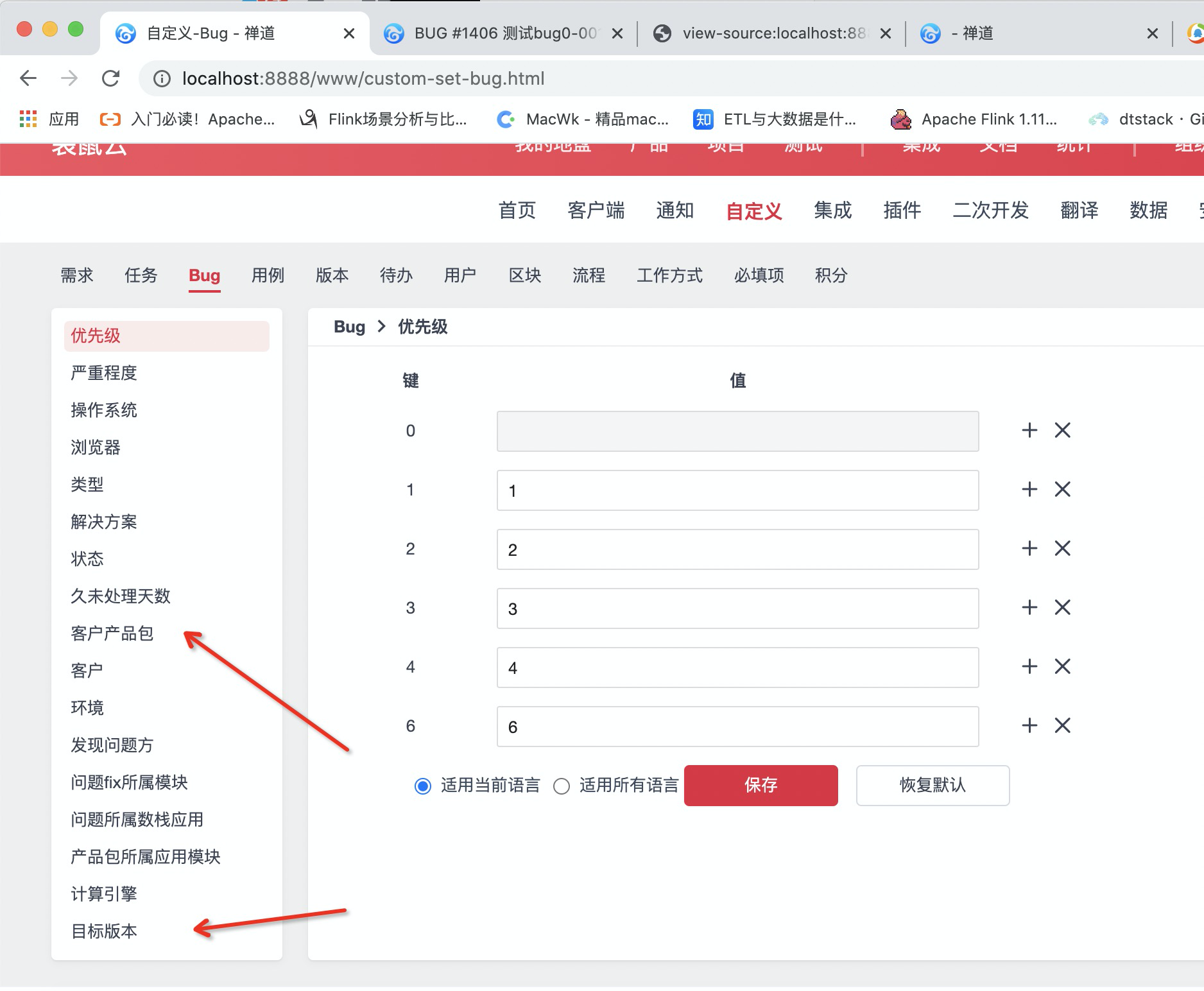Close the view-source tab
Image resolution: width=1204 pixels, height=991 pixels.
click(886, 33)
